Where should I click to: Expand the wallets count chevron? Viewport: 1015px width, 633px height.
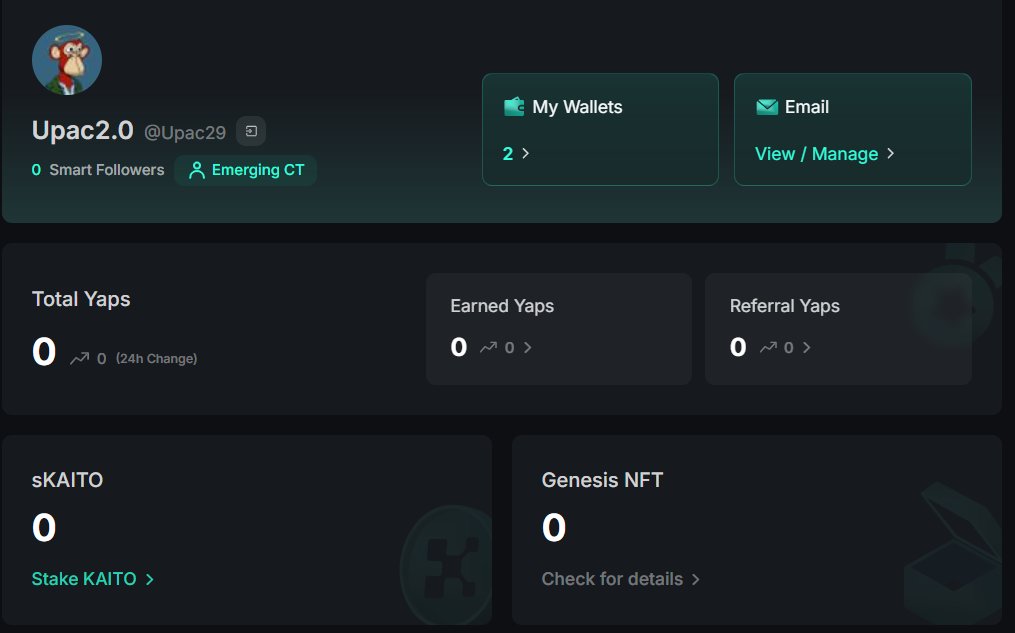pos(526,153)
